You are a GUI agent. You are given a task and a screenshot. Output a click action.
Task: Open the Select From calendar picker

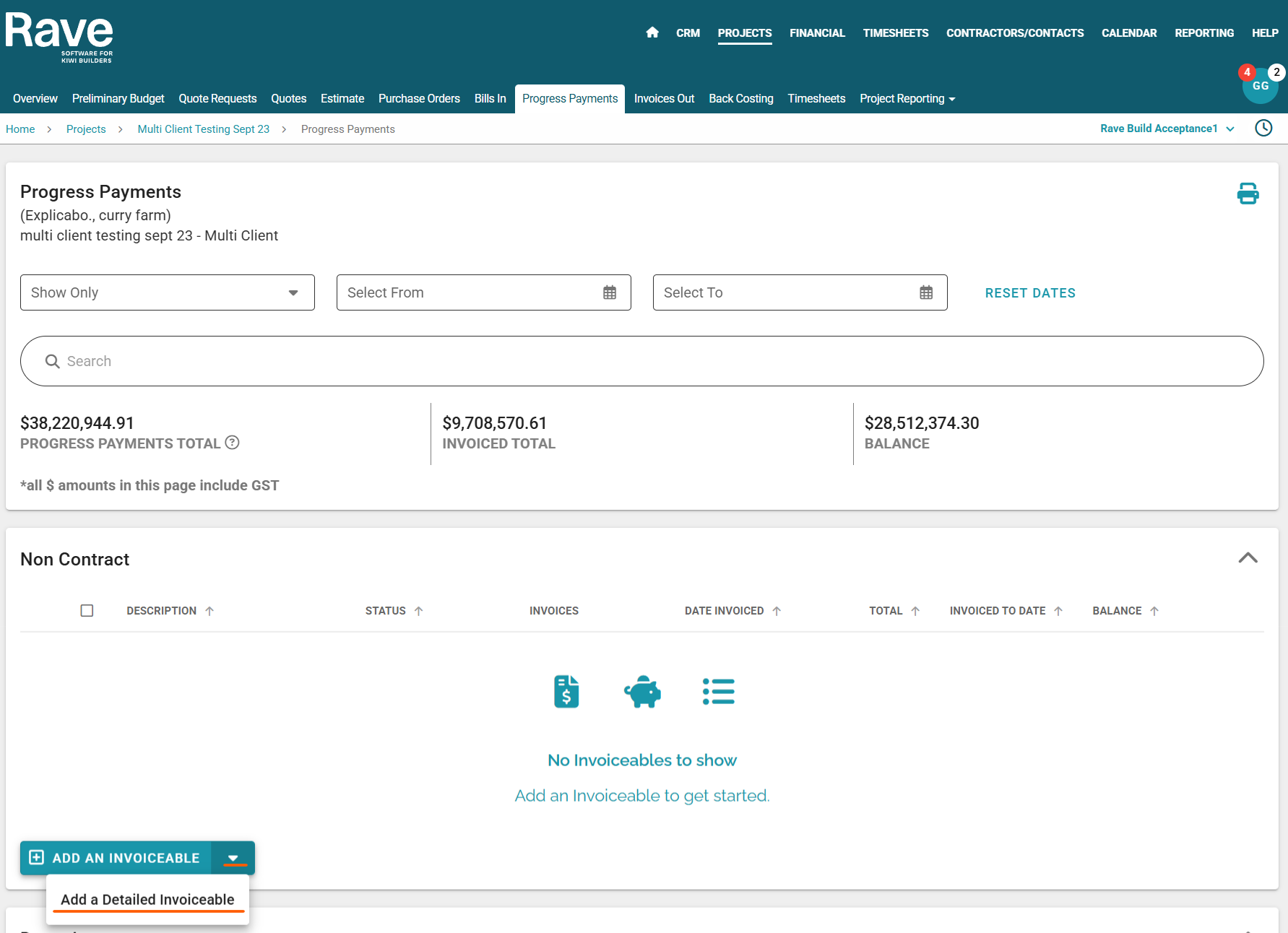coord(610,292)
